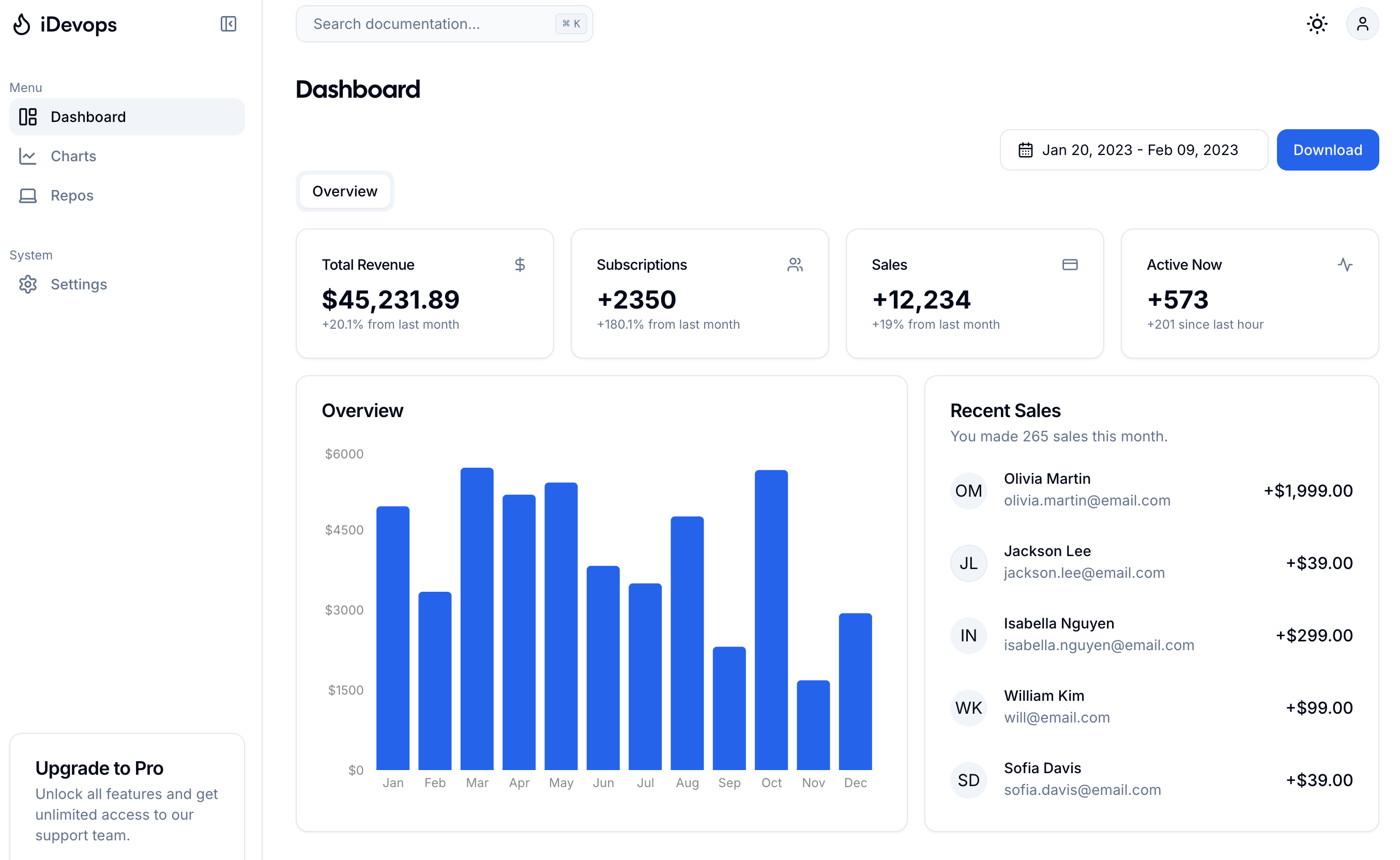Go to Repos in the sidebar
Viewport: 1400px width, 860px height.
click(x=72, y=195)
